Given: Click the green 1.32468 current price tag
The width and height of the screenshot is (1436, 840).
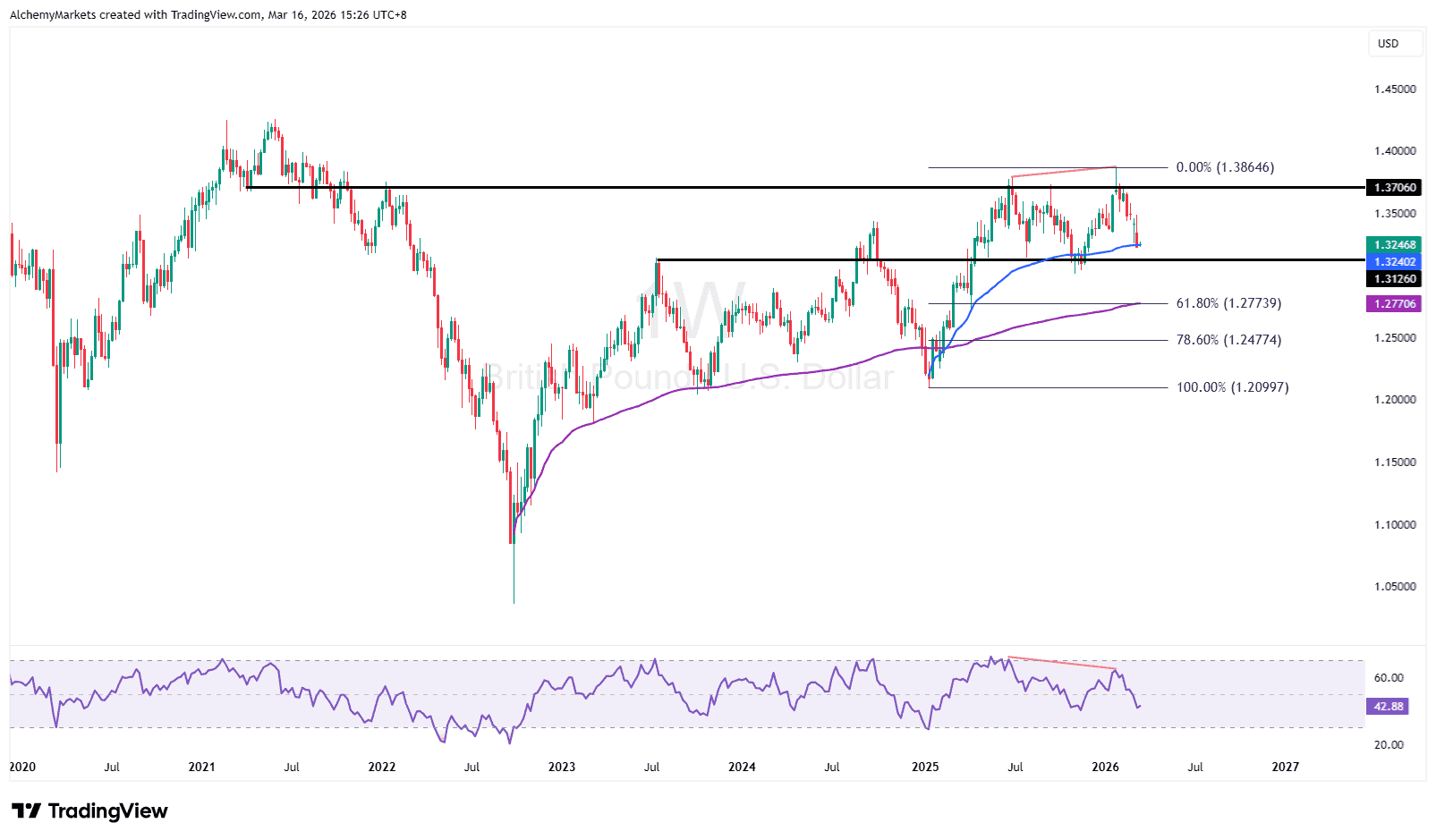Looking at the screenshot, I should [x=1394, y=245].
